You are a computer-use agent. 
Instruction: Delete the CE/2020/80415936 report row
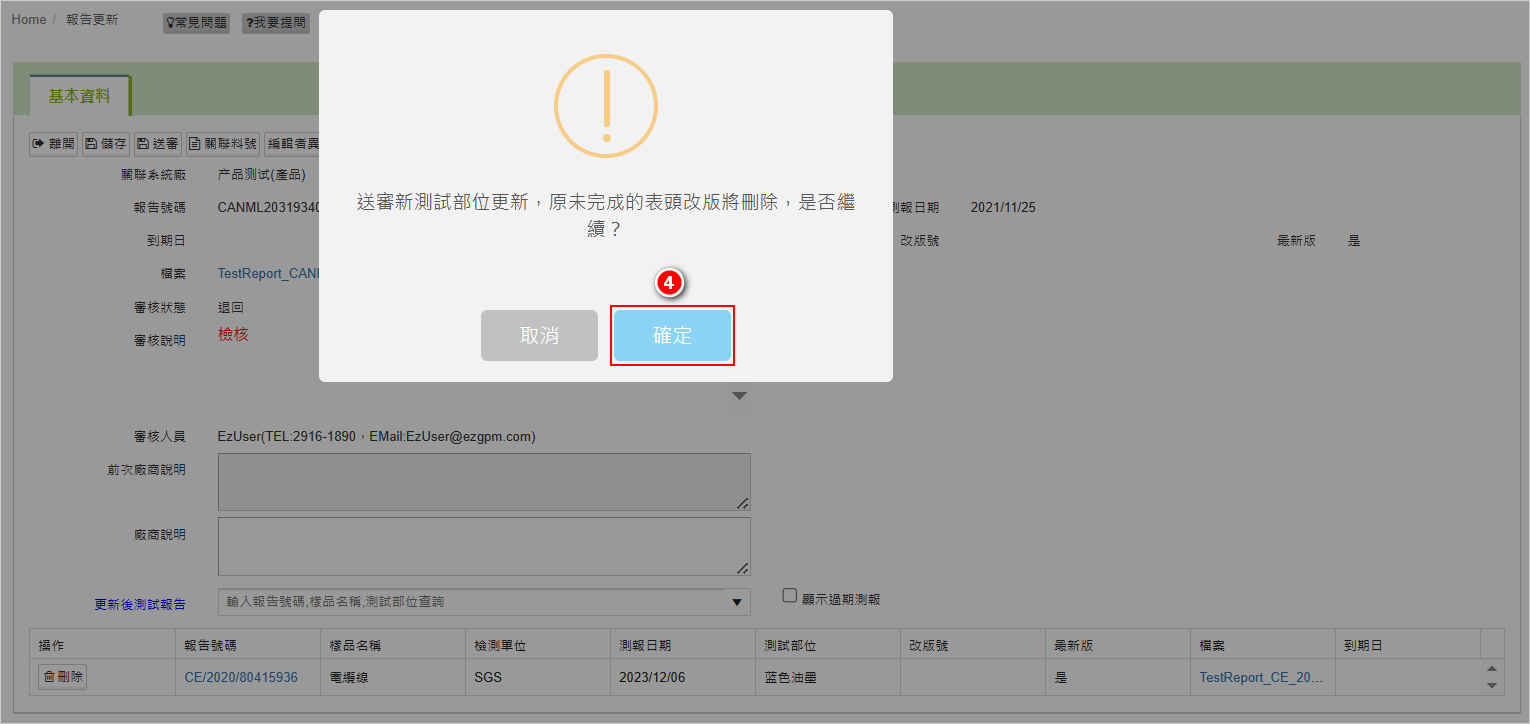coord(63,677)
